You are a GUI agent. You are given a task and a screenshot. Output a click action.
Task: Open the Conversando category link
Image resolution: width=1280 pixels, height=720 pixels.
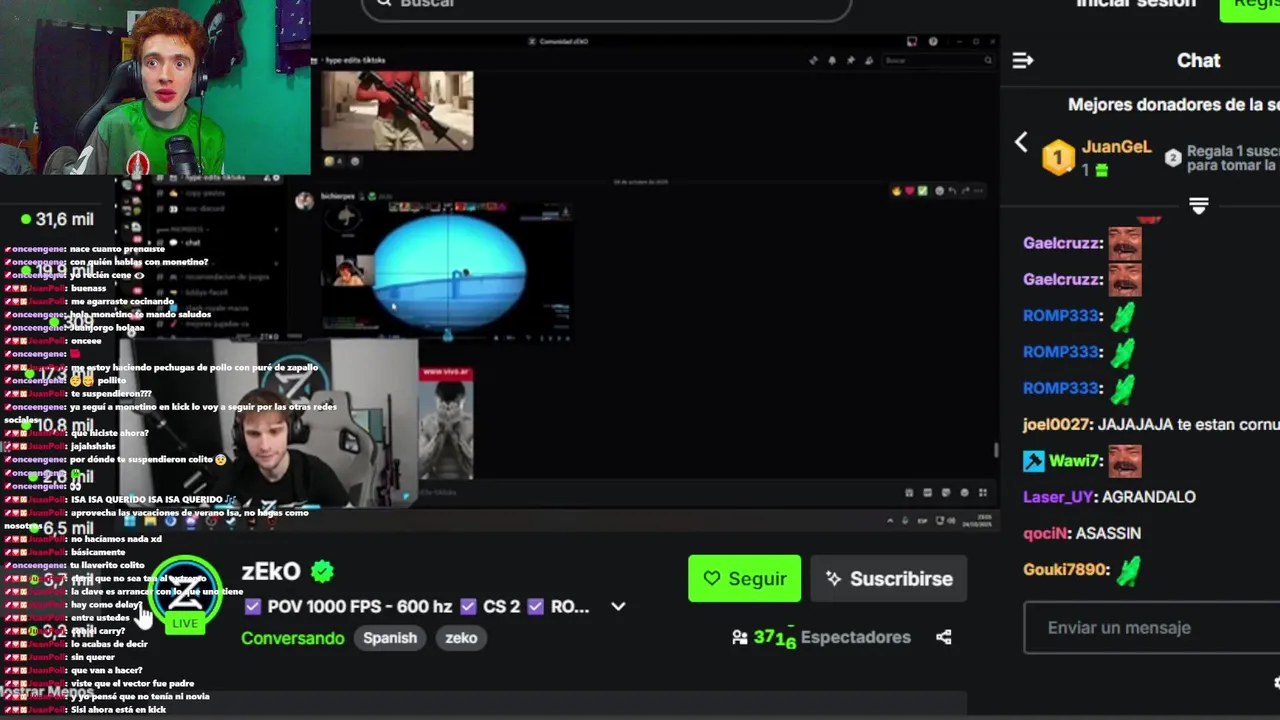(292, 638)
